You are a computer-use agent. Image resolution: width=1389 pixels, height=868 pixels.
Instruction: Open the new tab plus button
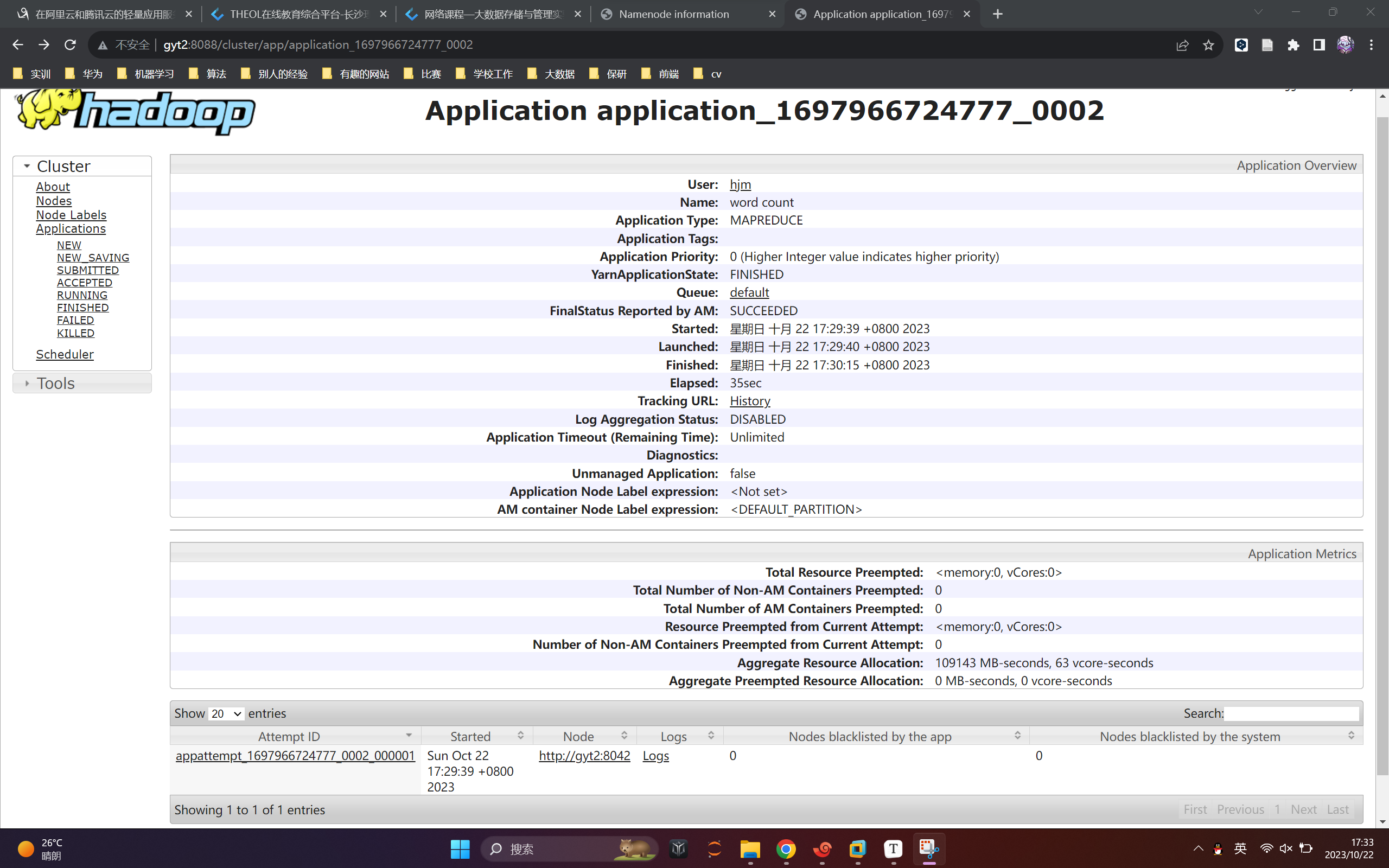point(998,14)
